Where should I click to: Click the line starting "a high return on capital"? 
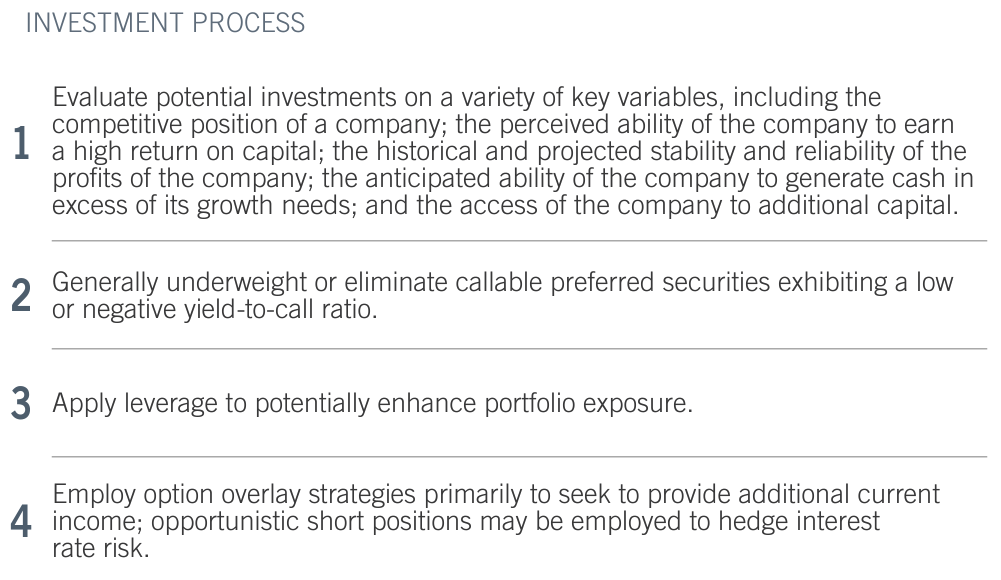(x=509, y=151)
